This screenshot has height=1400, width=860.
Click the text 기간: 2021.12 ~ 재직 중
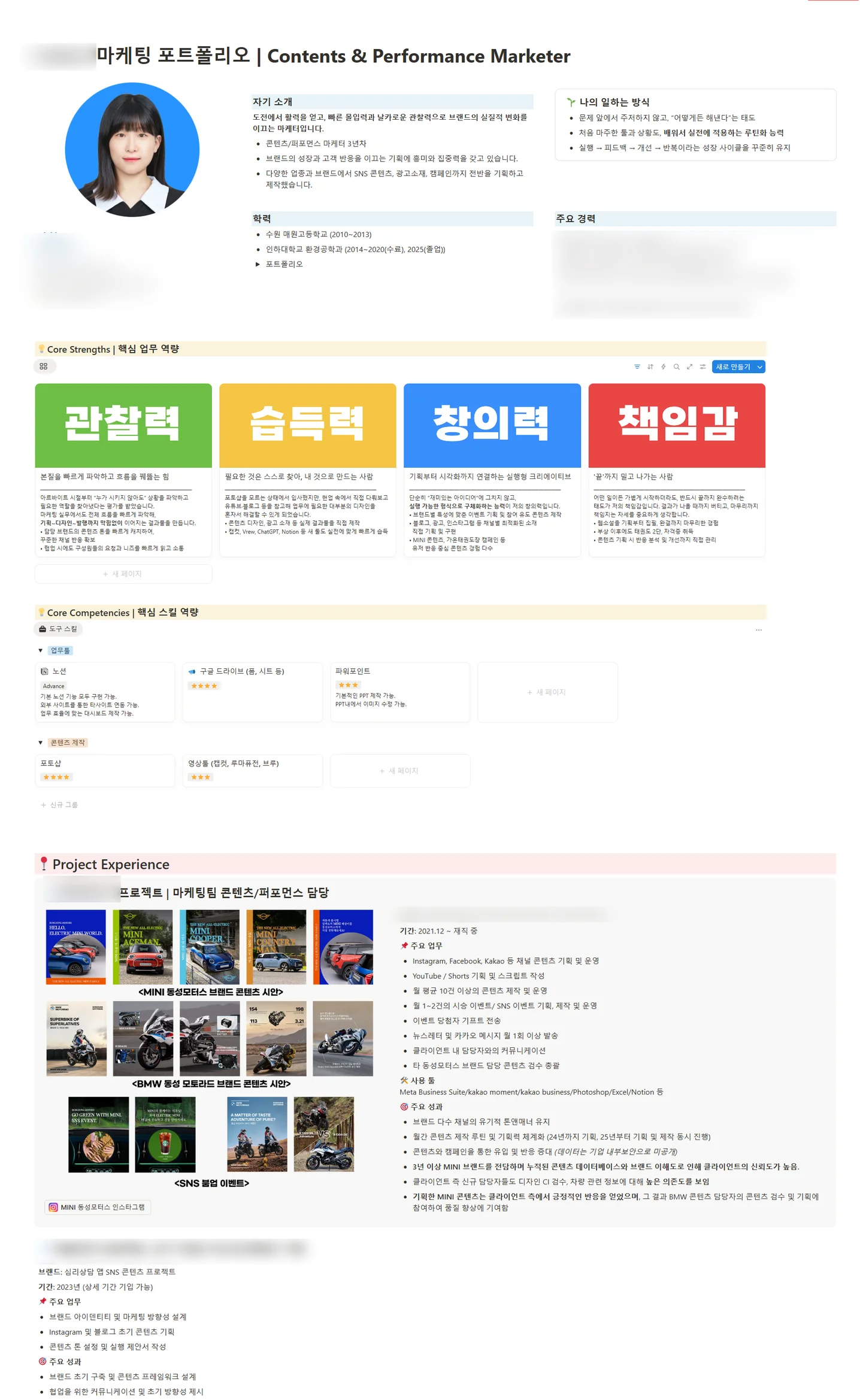click(x=438, y=931)
